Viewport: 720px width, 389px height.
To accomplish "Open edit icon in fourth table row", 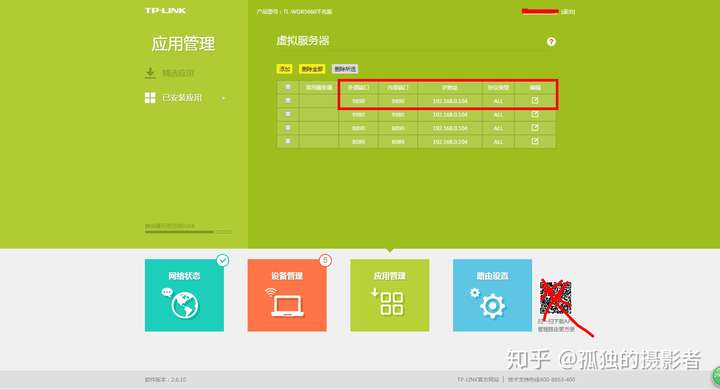I will coord(535,141).
